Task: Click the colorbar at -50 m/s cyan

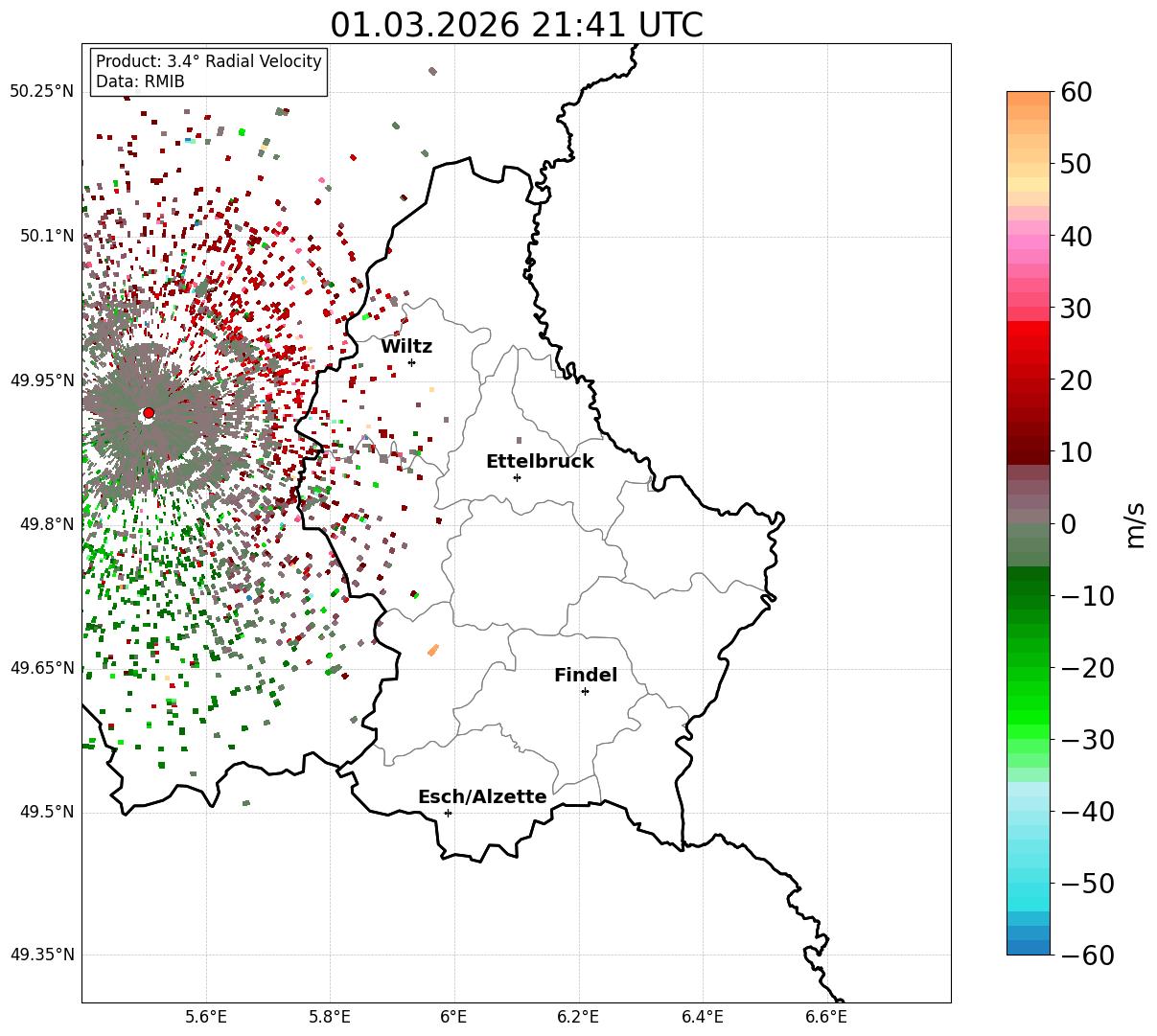Action: tap(1029, 883)
